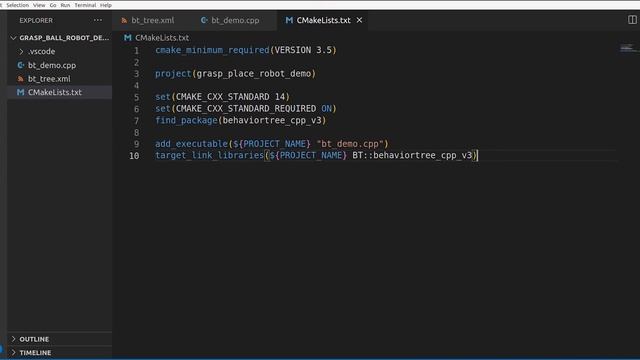
Task: Click find_package on line 7
Action: (186, 120)
